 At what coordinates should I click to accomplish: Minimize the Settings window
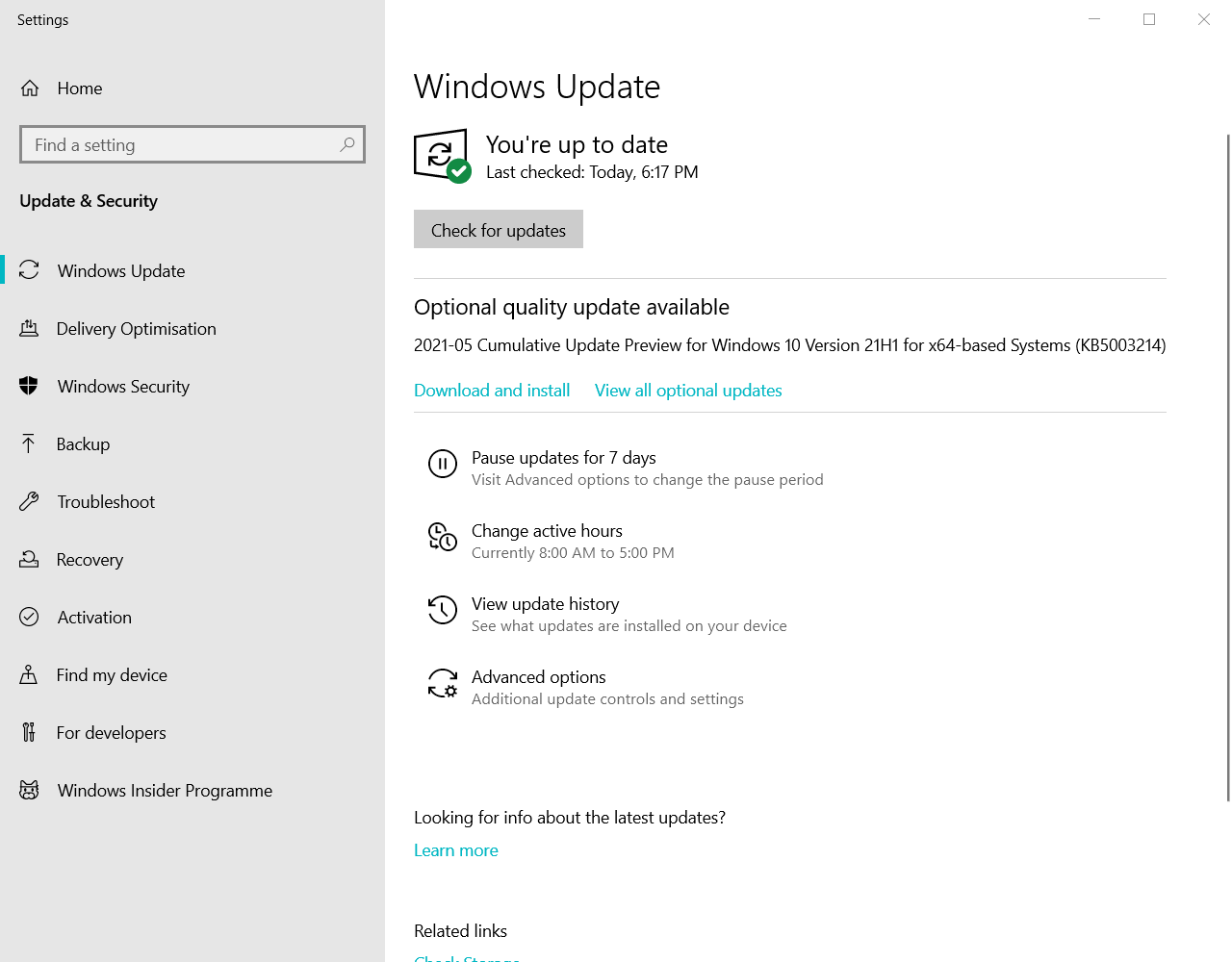pos(1094,19)
